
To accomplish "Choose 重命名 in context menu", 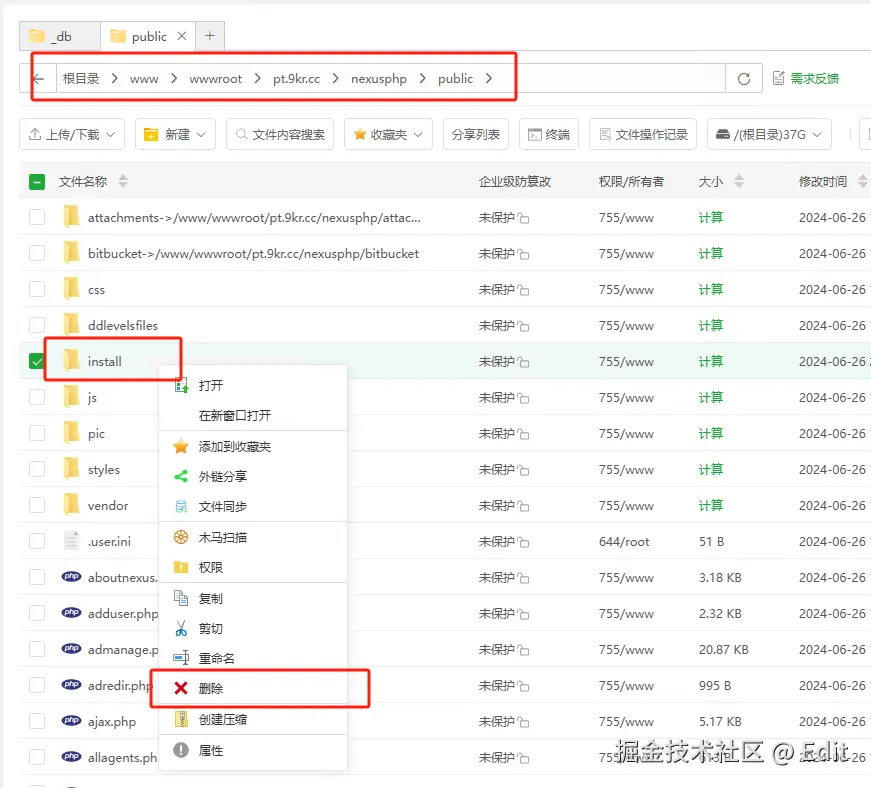I will point(253,659).
